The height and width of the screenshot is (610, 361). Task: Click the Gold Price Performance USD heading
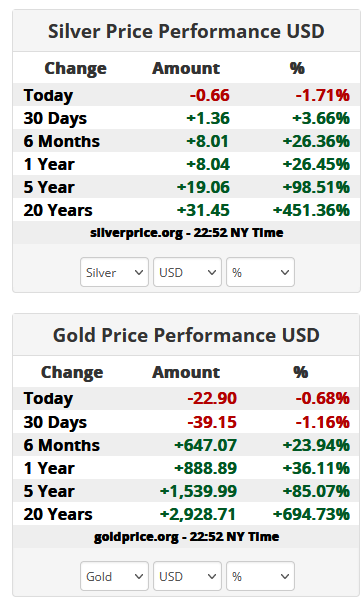click(186, 335)
